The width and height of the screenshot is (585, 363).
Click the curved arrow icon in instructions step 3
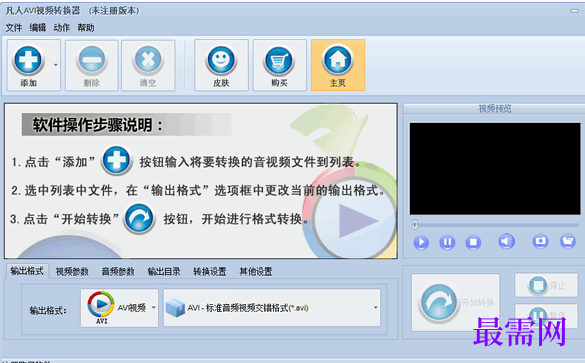[x=139, y=219]
